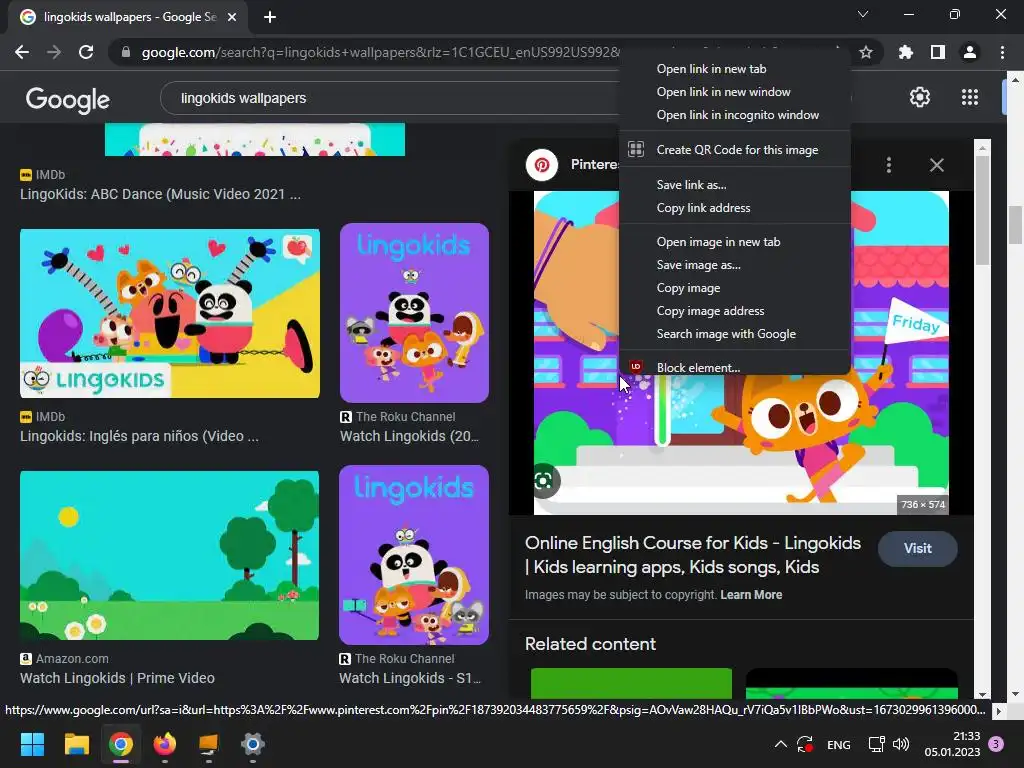Open notification center badge
Screen dimensions: 1024x768
point(996,744)
